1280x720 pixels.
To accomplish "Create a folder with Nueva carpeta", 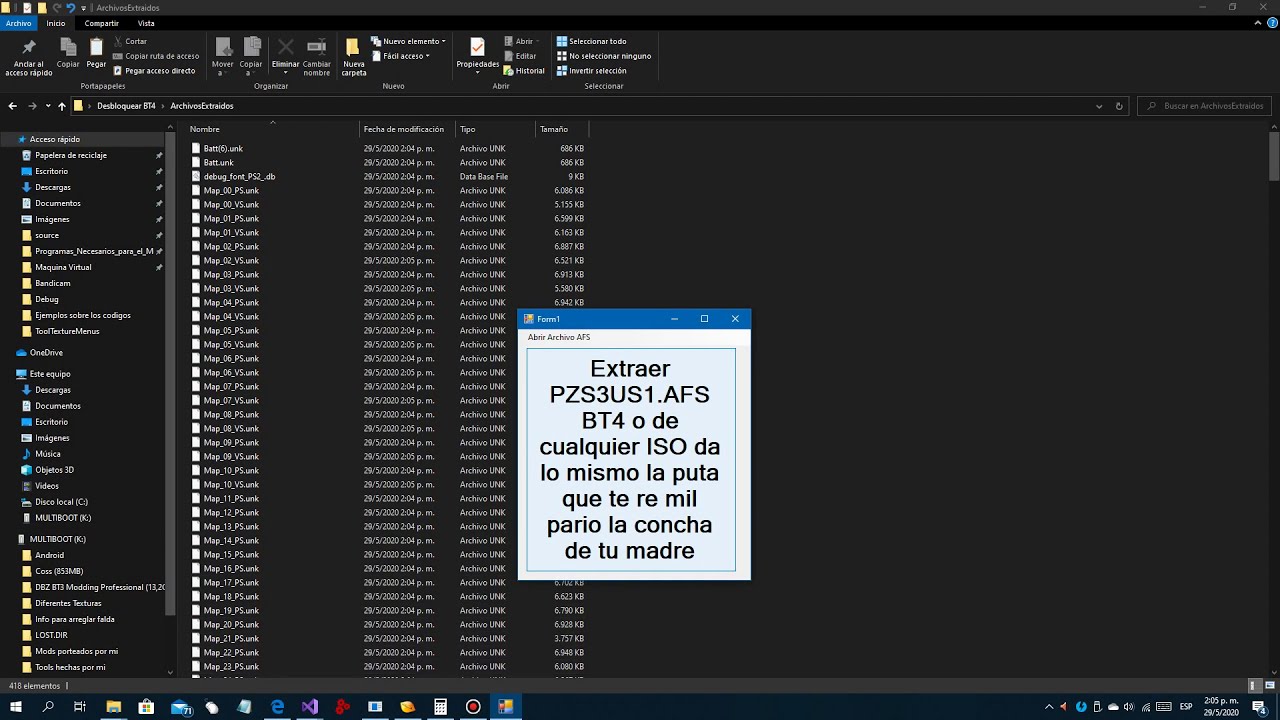I will point(354,57).
